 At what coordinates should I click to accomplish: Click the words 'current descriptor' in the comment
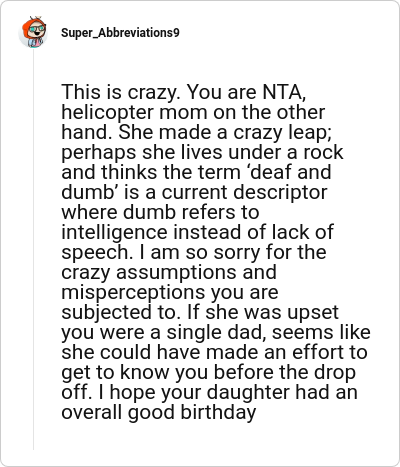coord(244,192)
